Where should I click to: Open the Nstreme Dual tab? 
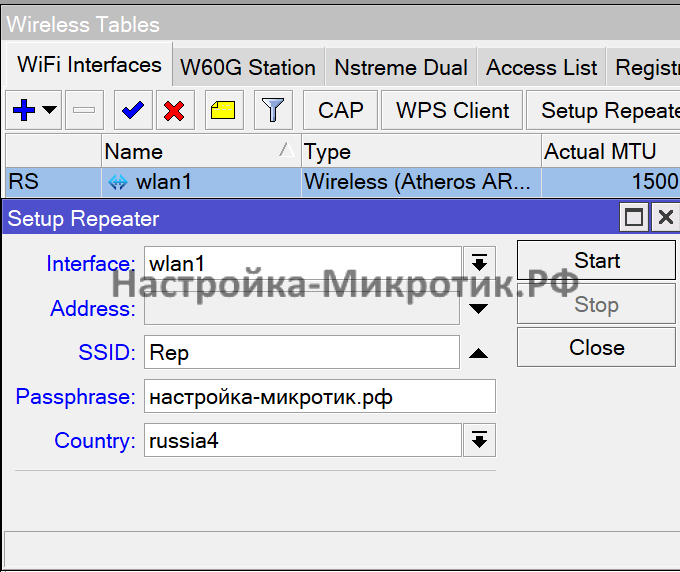coord(401,68)
